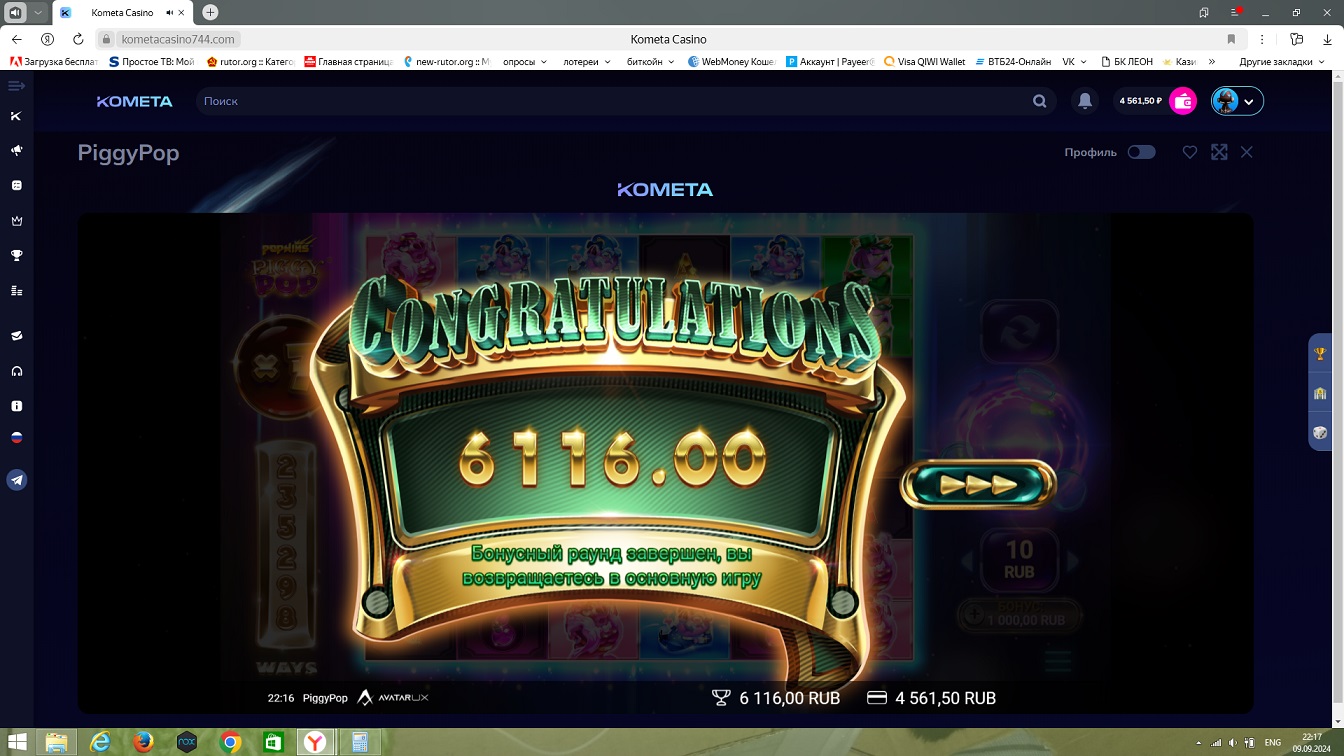
Task: Click the KOMETA logo in the header
Action: point(134,101)
